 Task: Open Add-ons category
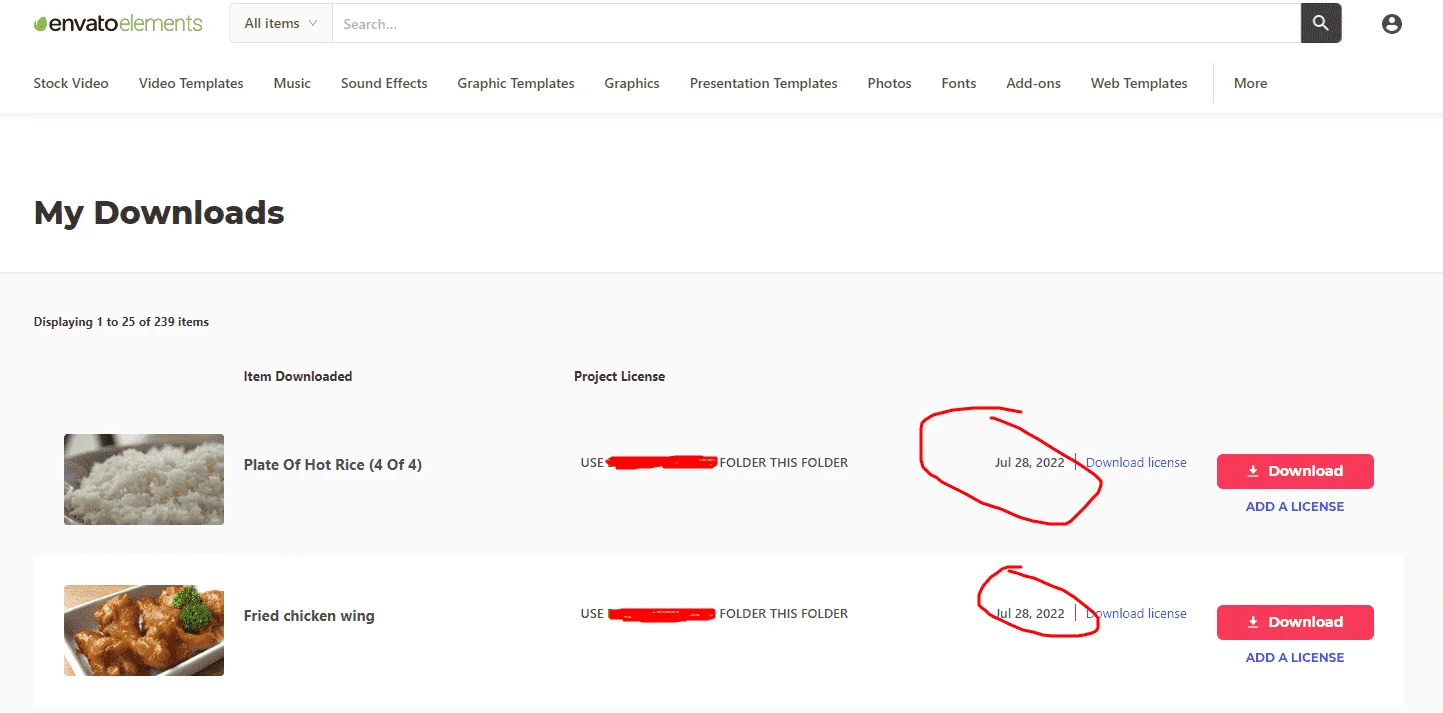(1034, 83)
